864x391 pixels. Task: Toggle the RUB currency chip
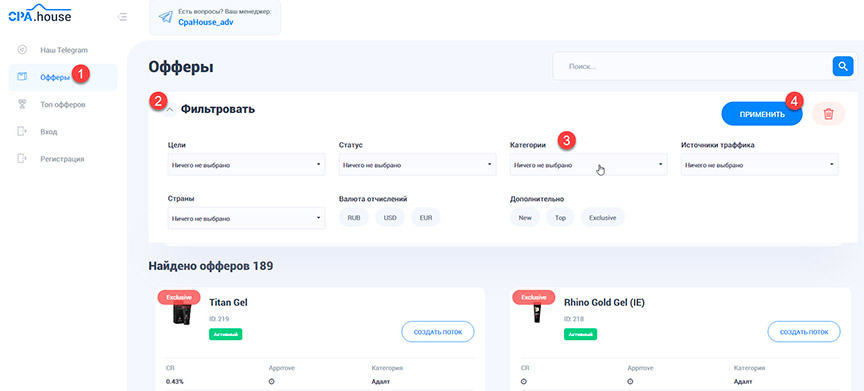[354, 218]
